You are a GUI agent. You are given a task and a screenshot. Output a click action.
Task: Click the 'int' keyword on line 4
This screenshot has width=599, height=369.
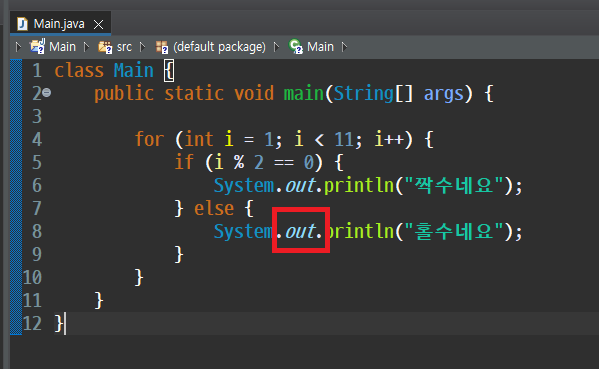[199, 139]
